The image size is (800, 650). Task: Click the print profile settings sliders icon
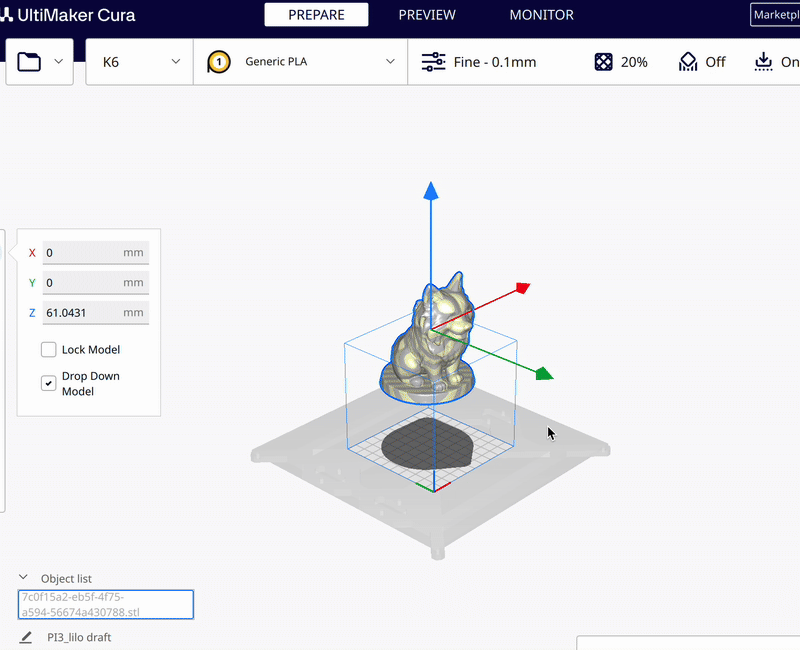(433, 62)
